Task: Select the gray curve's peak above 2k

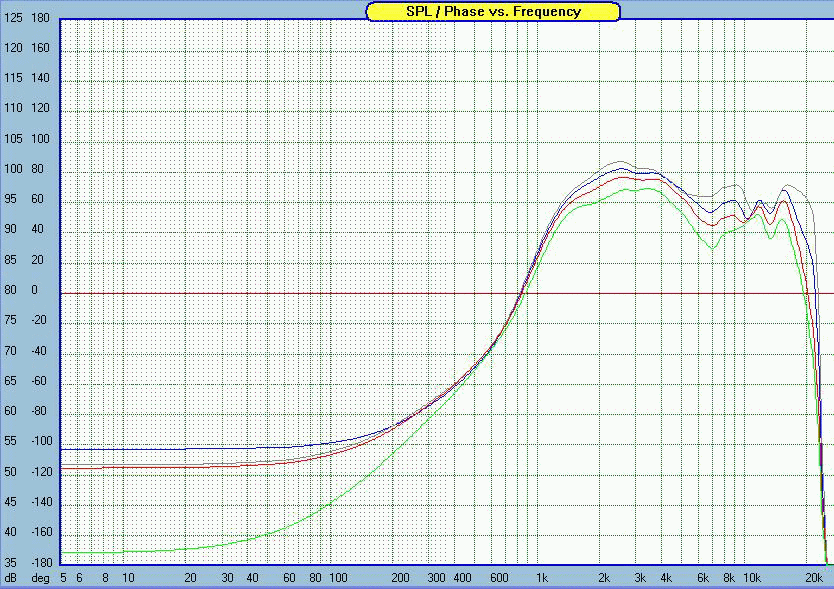Action: point(619,161)
